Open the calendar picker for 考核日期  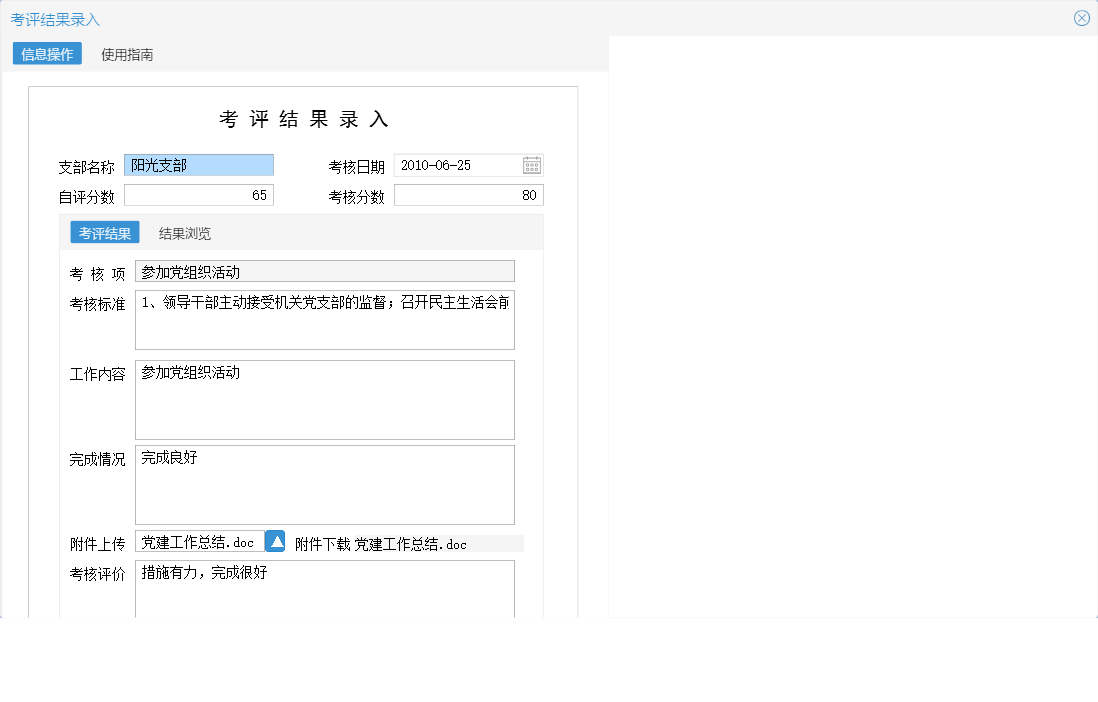pos(532,164)
